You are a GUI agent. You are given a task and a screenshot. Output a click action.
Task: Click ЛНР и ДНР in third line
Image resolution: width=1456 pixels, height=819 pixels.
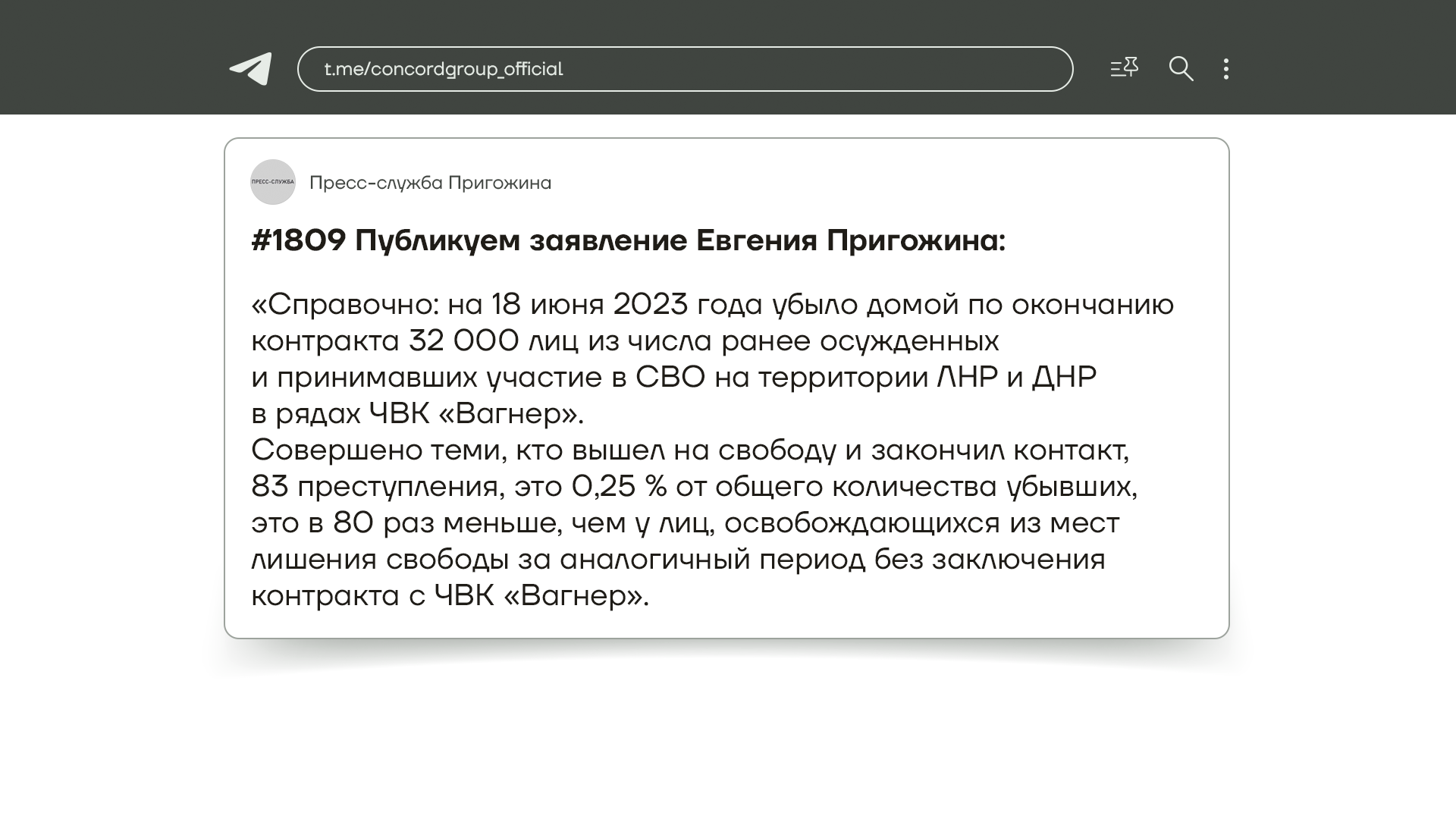[1016, 378]
